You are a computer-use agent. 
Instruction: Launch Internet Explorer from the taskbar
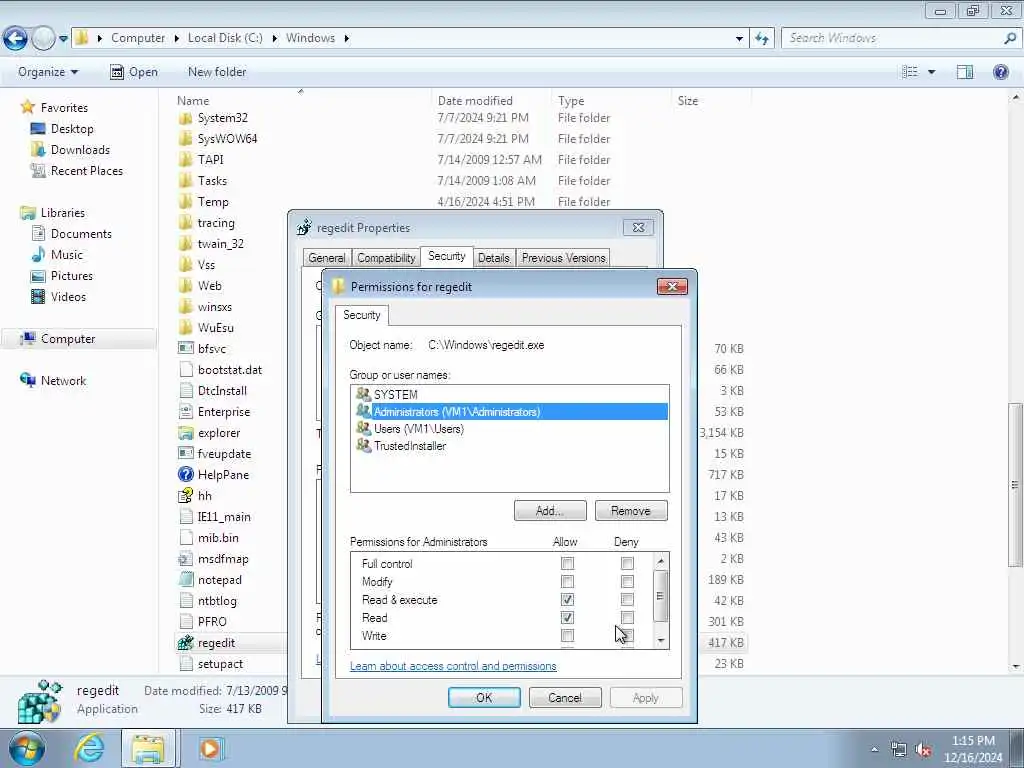tap(89, 748)
